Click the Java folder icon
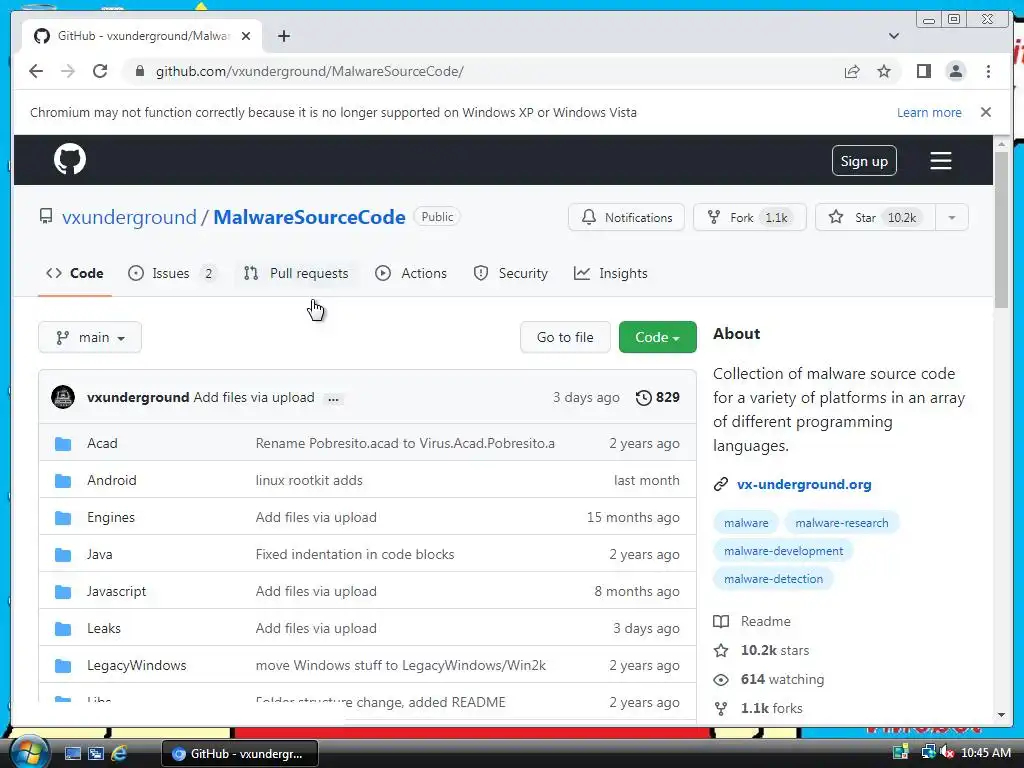 coord(63,555)
